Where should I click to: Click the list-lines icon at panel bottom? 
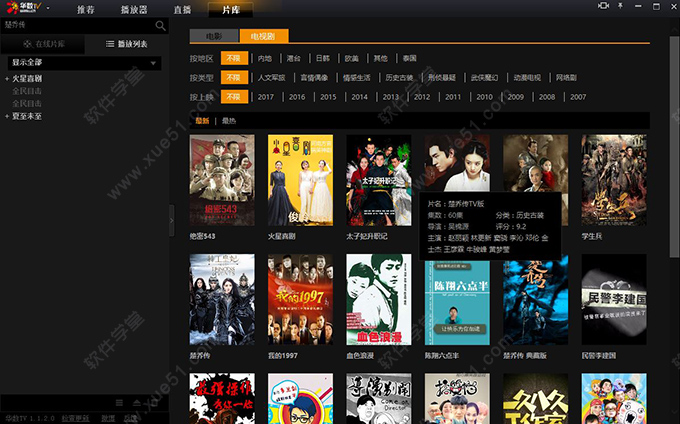point(119,403)
